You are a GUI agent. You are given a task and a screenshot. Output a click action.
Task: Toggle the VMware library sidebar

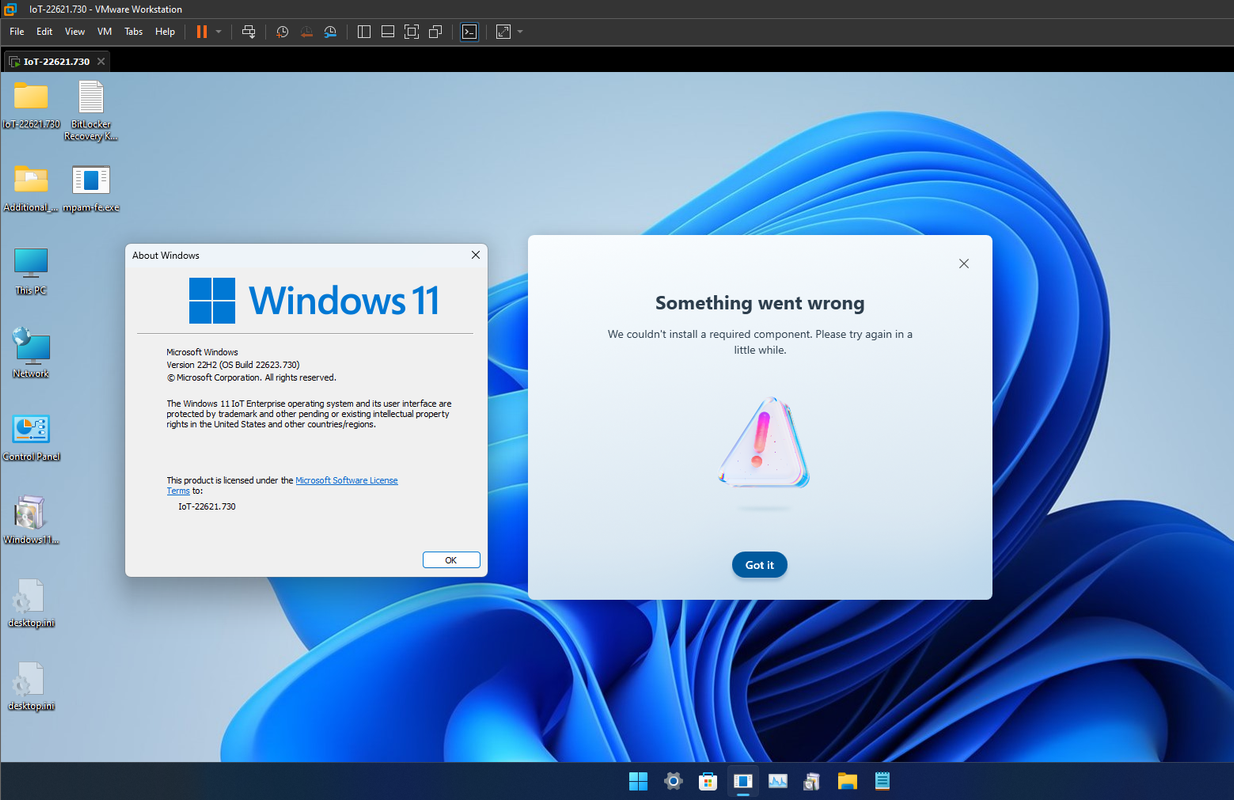point(364,32)
